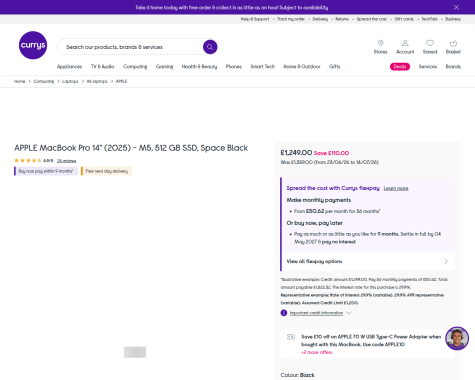The height and width of the screenshot is (380, 475).
Task: Open the Services menu
Action: click(428, 67)
